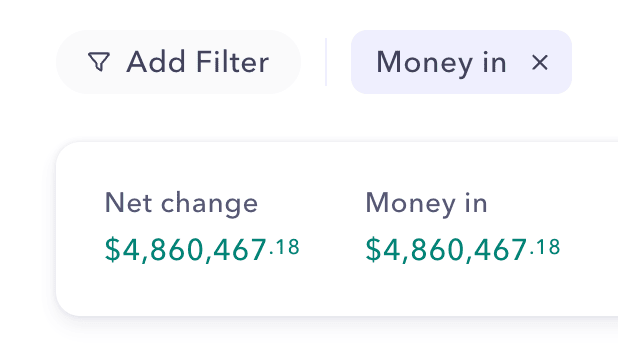This screenshot has width=618, height=362.
Task: Remove the Money in filter chip
Action: (540, 62)
